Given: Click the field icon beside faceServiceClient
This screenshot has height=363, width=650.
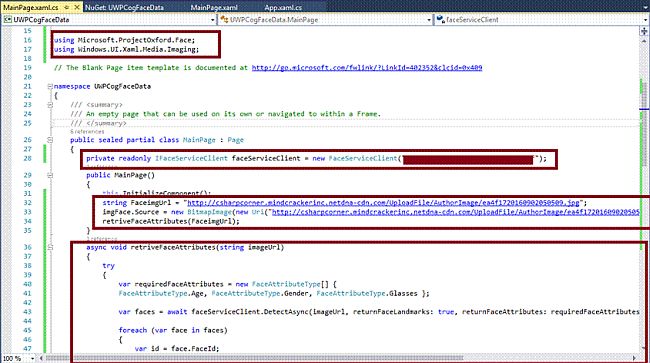Looking at the screenshot, I should pyautogui.click(x=441, y=19).
